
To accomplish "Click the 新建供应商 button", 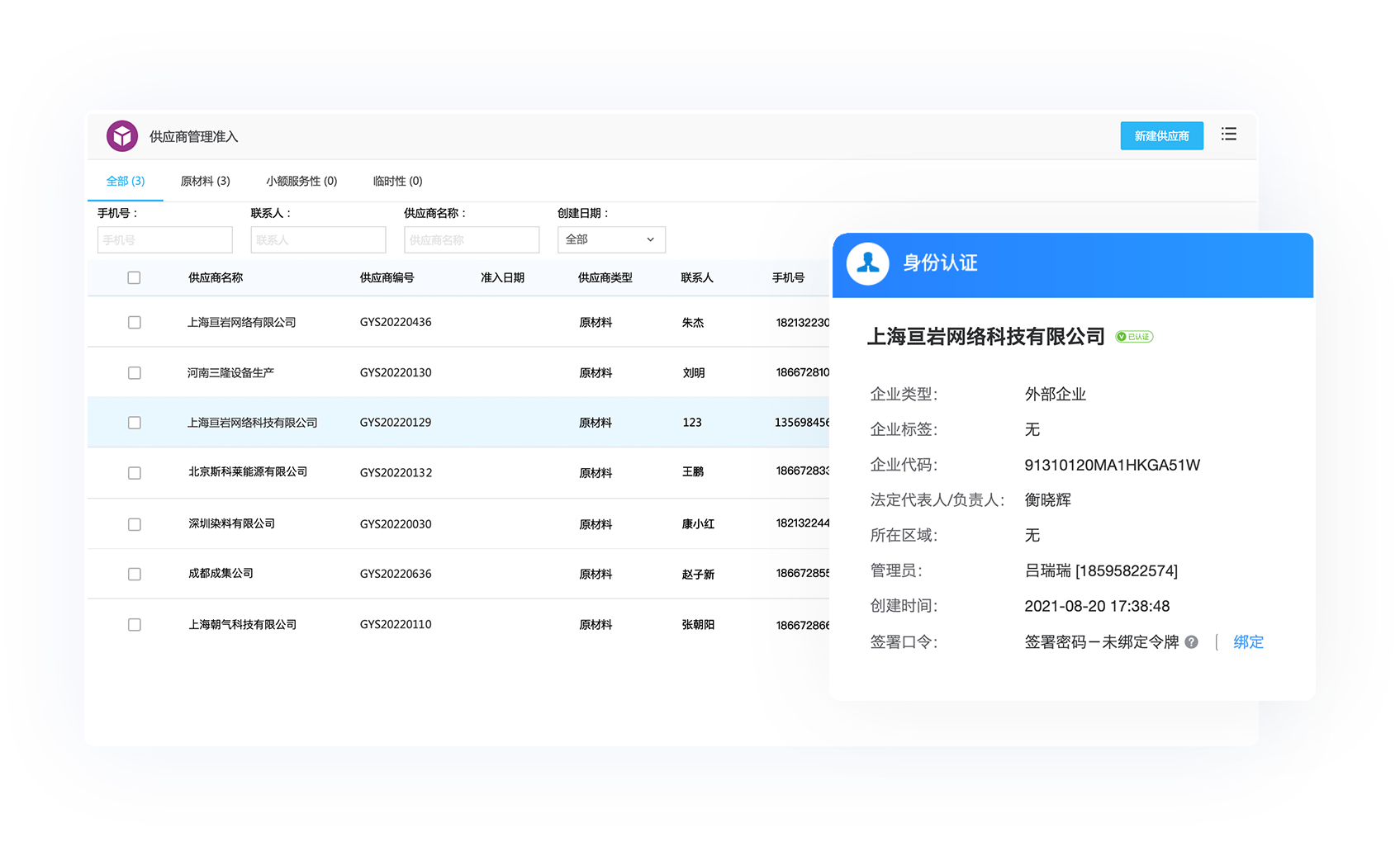I will tap(1161, 136).
